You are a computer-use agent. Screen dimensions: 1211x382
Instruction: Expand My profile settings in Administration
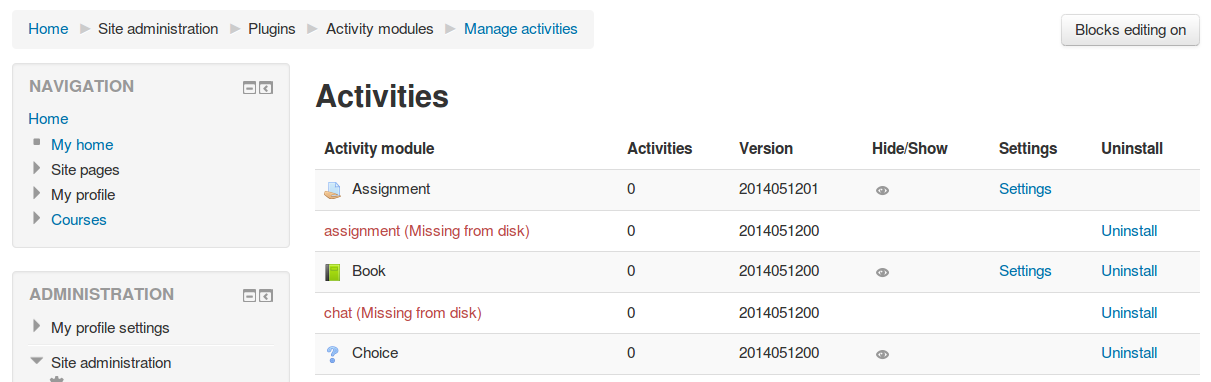pyautogui.click(x=37, y=326)
